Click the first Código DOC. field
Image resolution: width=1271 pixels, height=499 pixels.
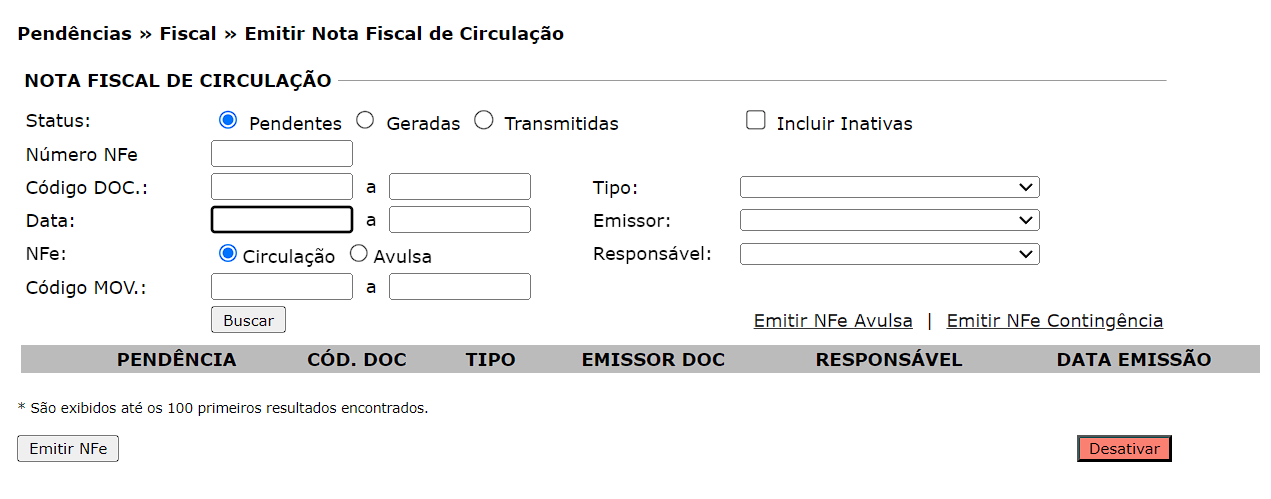[282, 187]
